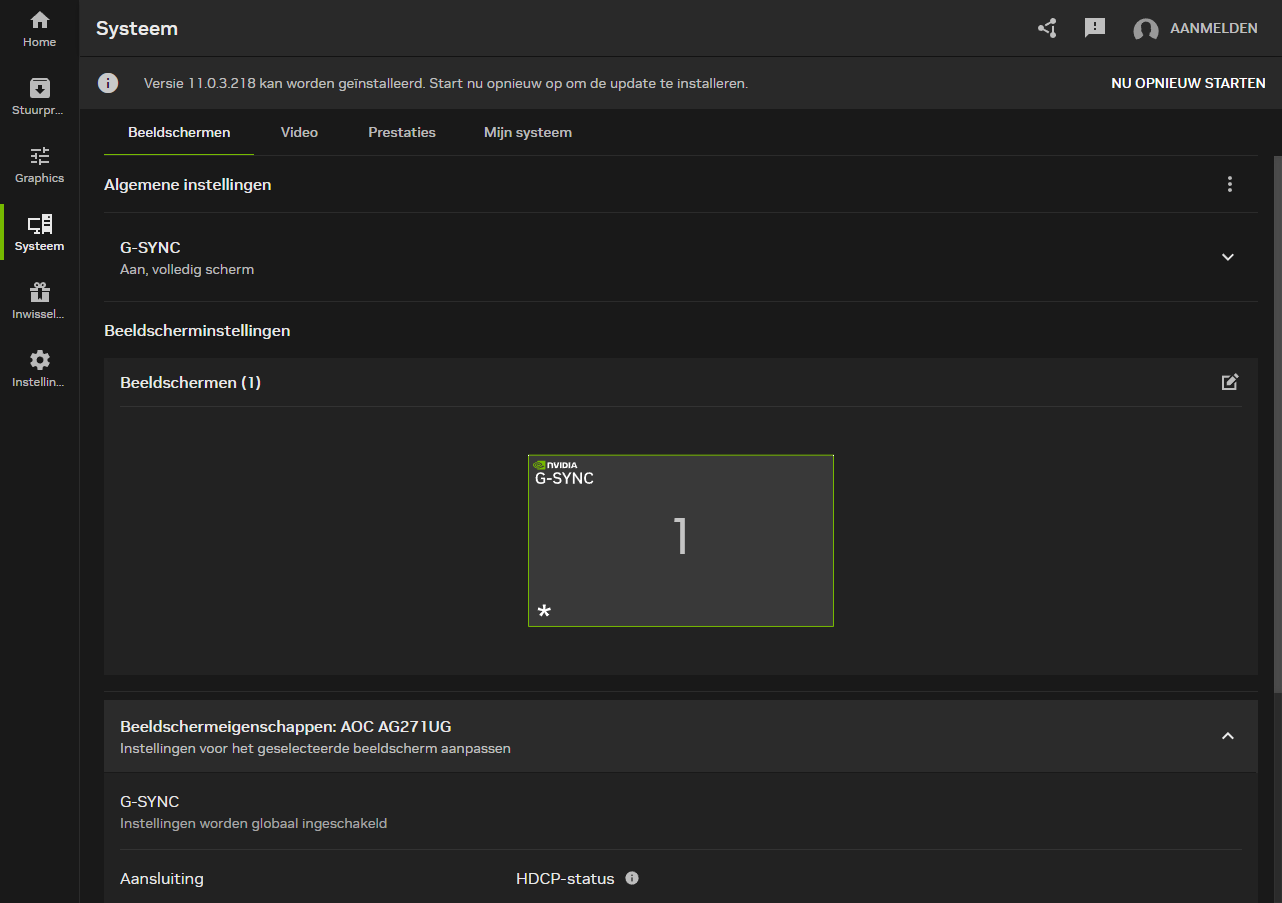
Task: Click NU OPNIEUW STARTEN button
Action: click(x=1188, y=83)
